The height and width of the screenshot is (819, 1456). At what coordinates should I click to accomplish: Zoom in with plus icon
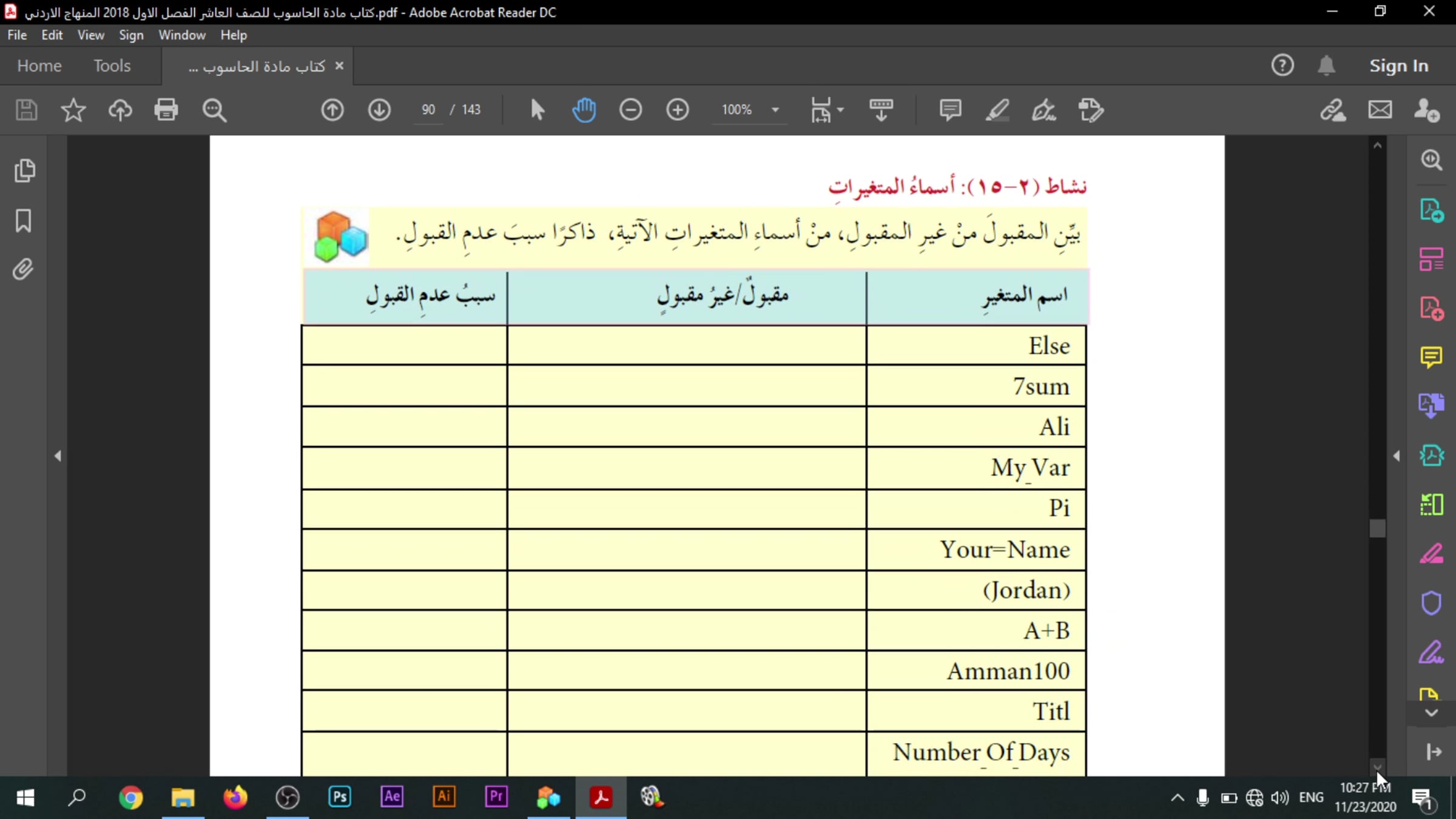point(677,110)
